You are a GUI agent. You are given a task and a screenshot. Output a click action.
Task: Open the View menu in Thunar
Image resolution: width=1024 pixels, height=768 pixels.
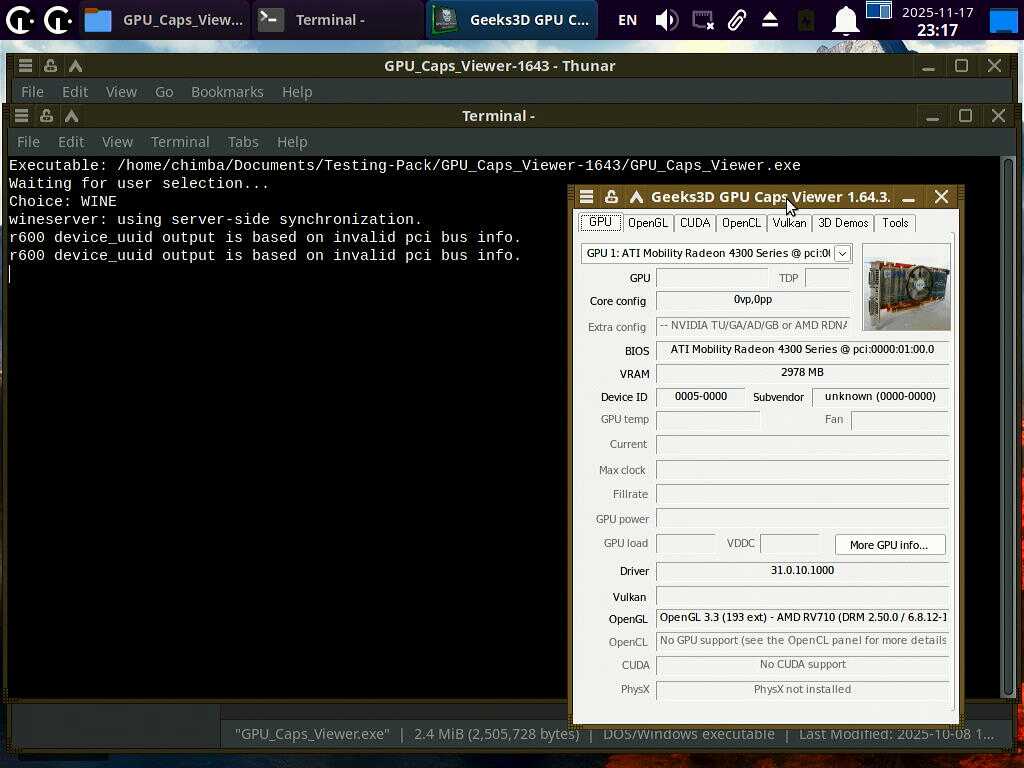[x=121, y=92]
